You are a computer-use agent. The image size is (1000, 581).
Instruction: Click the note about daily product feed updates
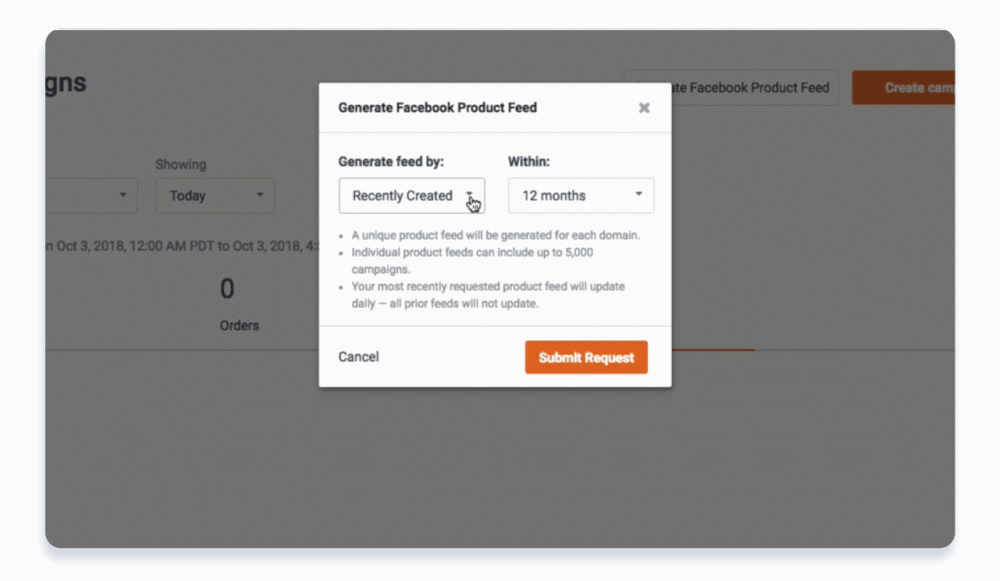pos(488,295)
